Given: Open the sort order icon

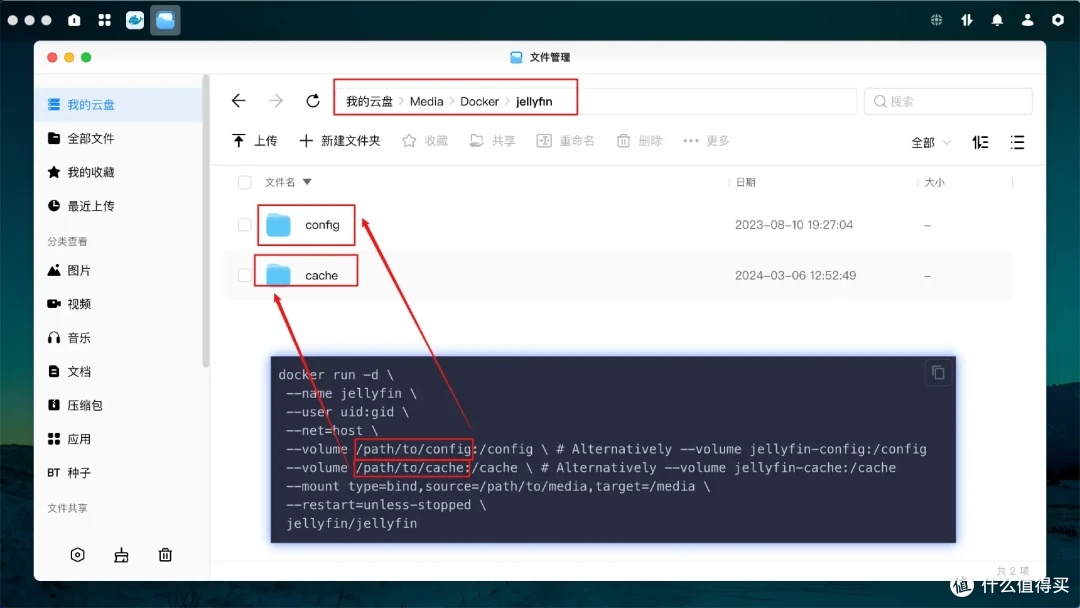Looking at the screenshot, I should click(x=980, y=143).
